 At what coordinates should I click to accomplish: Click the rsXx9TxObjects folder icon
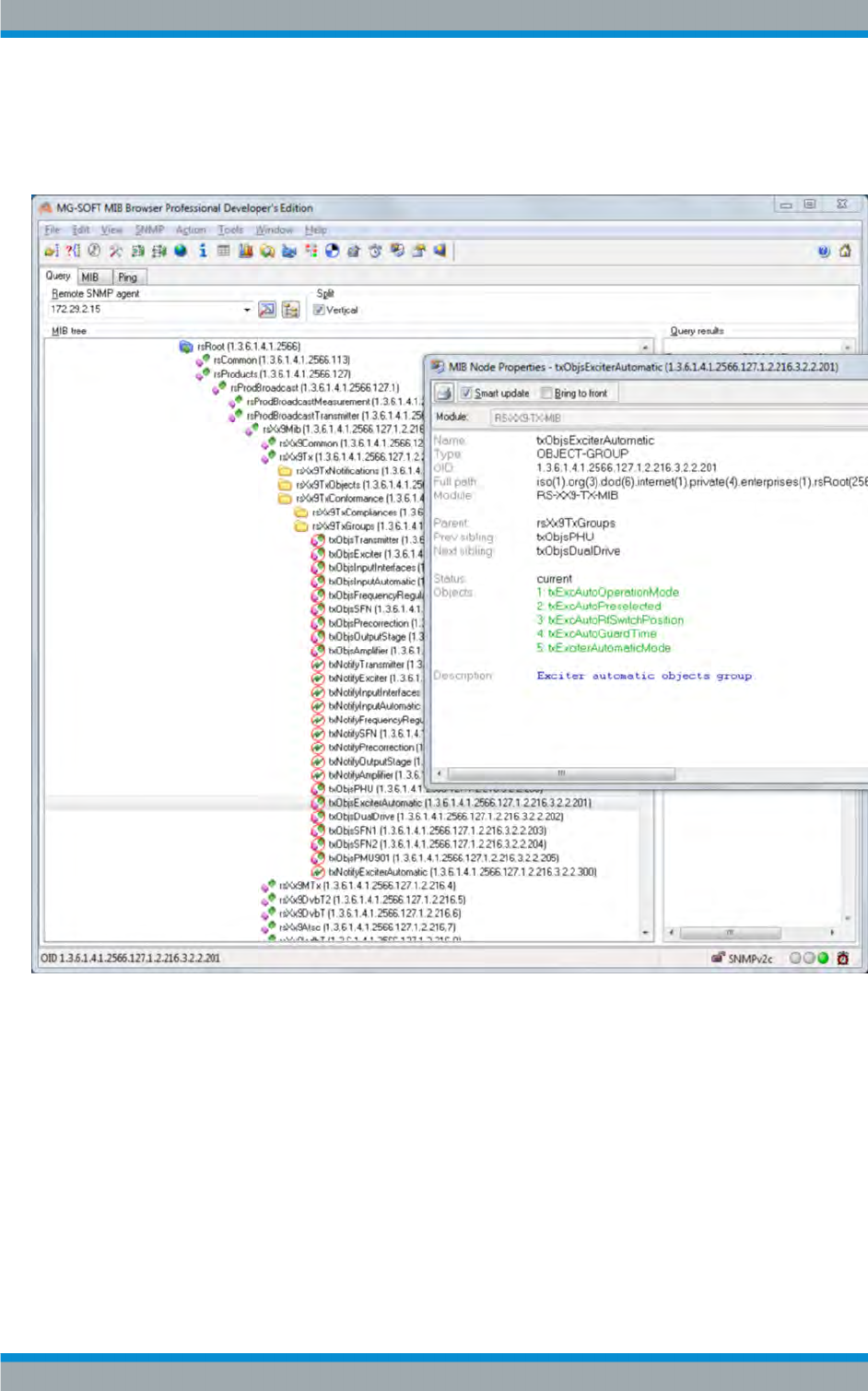click(x=286, y=485)
